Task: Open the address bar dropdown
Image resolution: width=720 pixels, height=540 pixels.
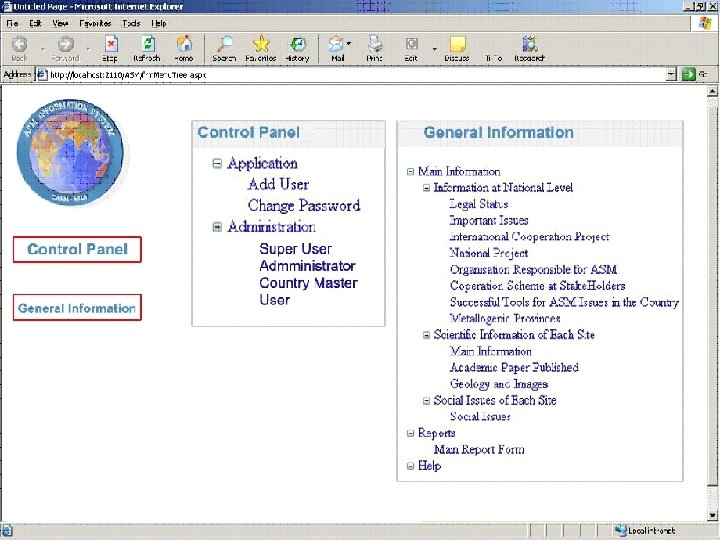Action: pyautogui.click(x=671, y=74)
